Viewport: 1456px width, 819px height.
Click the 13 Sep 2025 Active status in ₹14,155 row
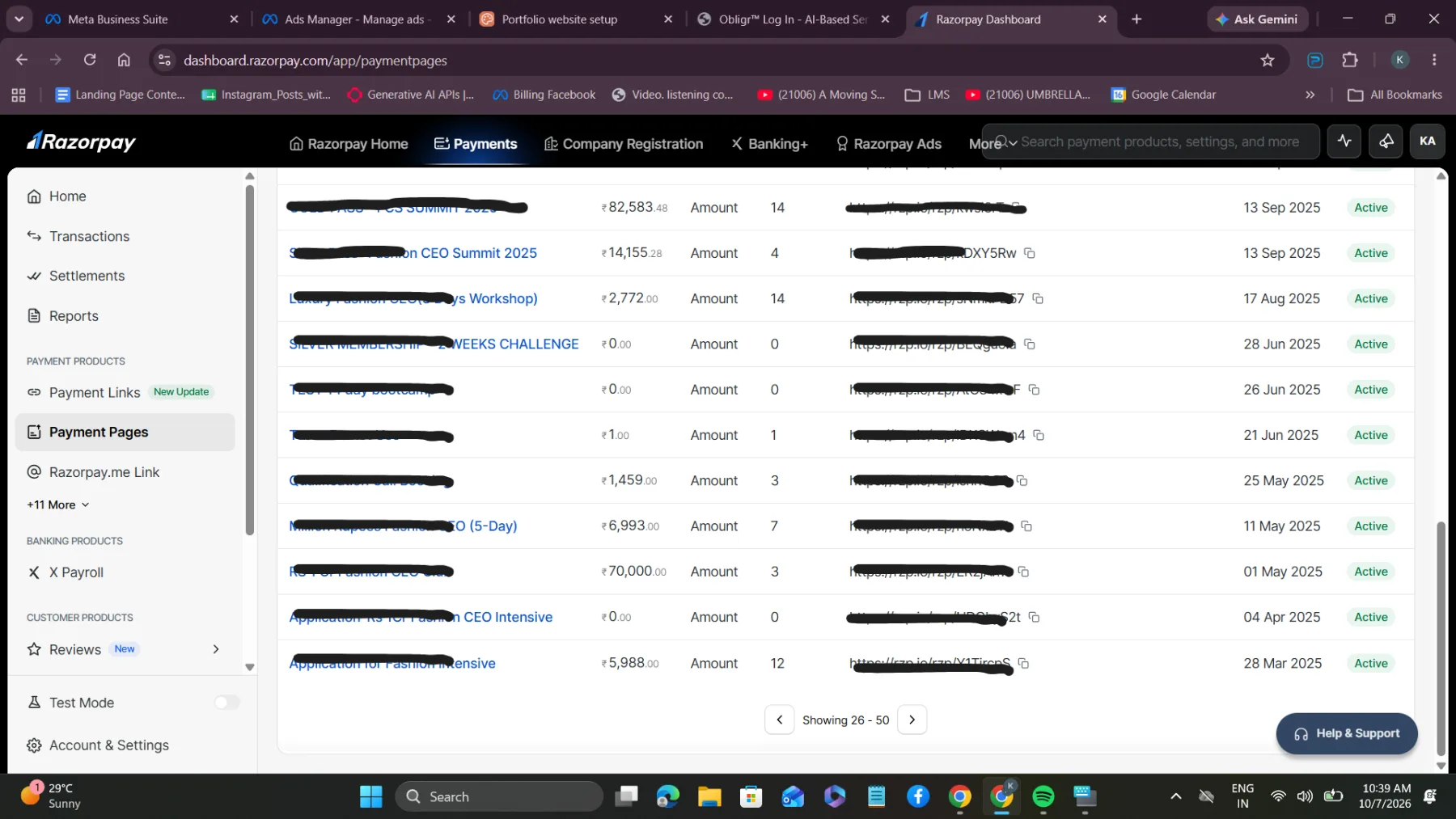pos(1371,253)
